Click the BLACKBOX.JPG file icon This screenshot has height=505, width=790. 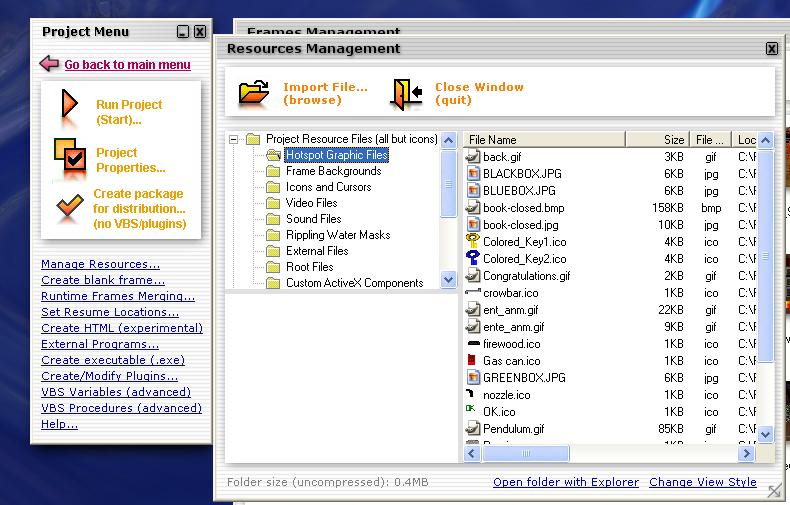[x=473, y=173]
